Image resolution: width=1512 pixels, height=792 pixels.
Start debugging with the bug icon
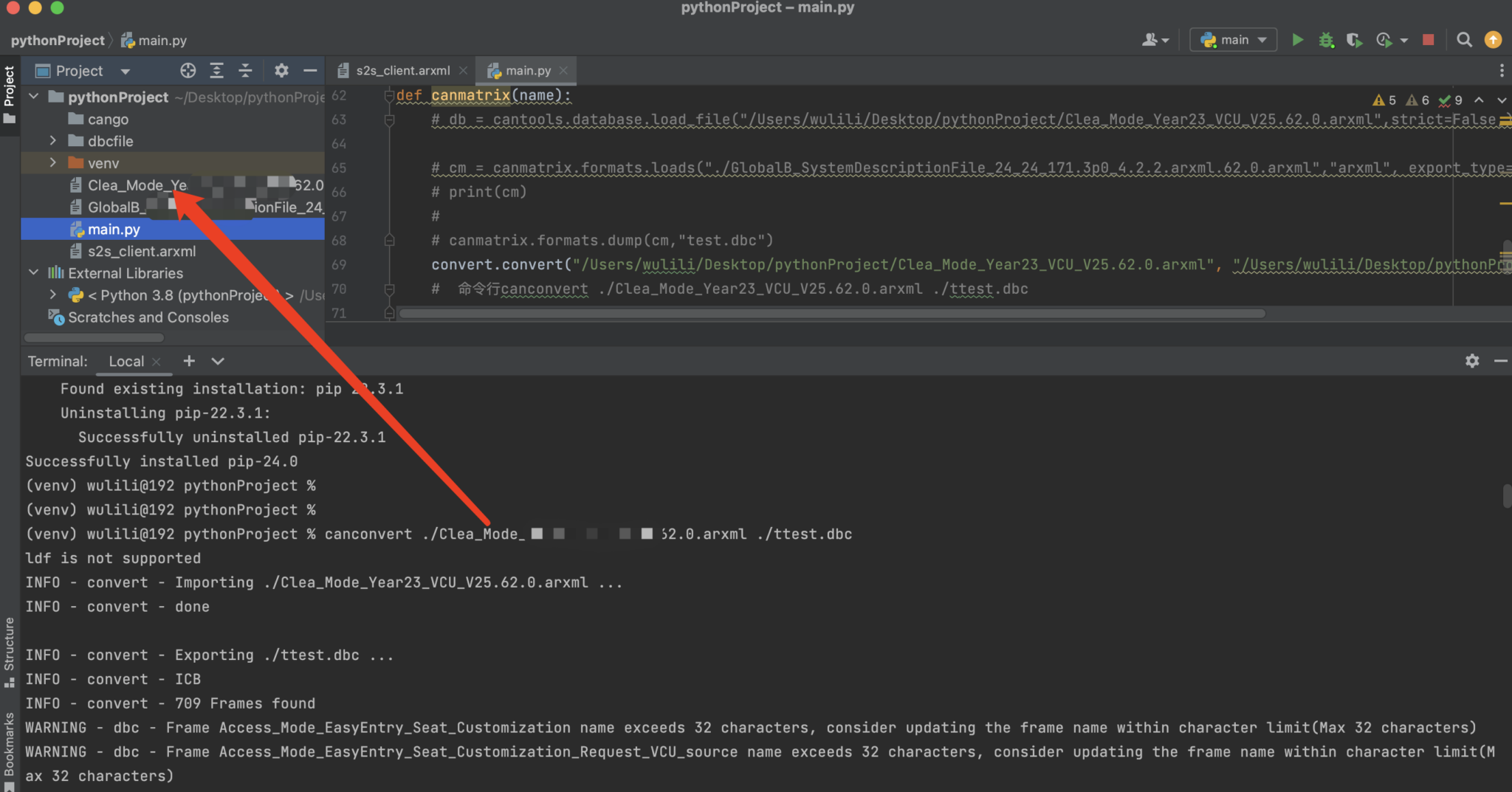click(1326, 40)
